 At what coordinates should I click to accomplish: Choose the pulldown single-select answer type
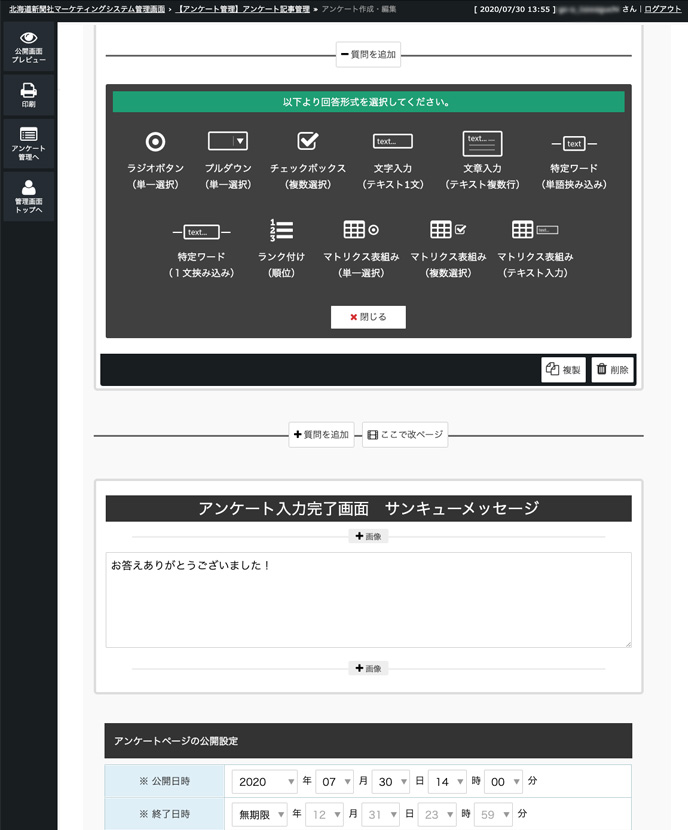[x=228, y=142]
